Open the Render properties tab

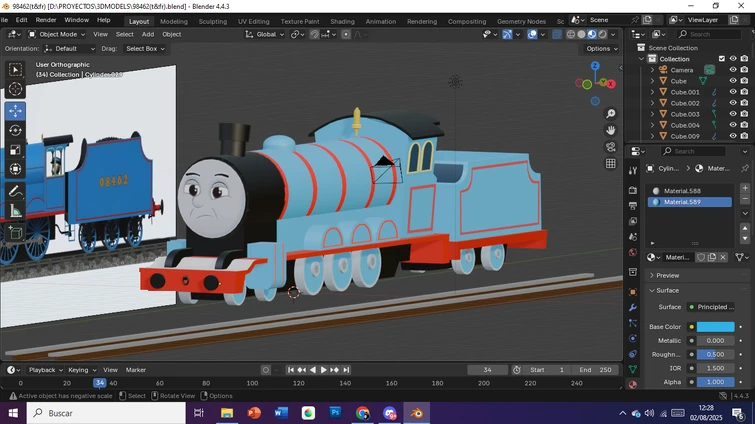tap(633, 190)
